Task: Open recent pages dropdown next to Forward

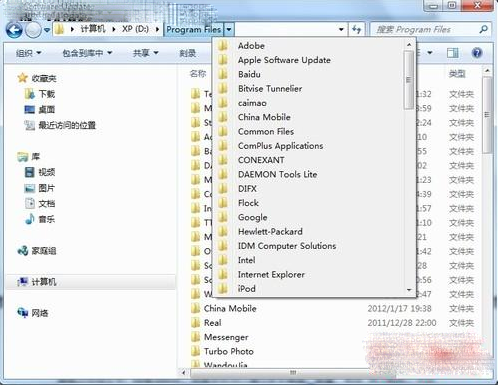Action: coord(47,30)
